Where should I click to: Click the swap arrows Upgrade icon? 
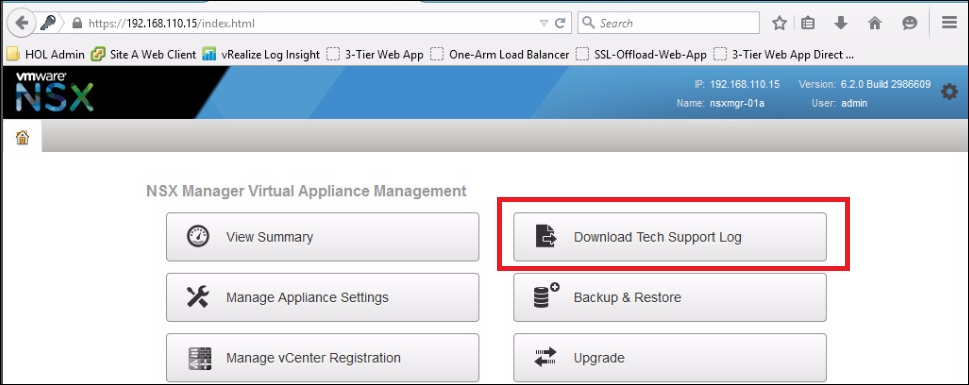pyautogui.click(x=546, y=357)
